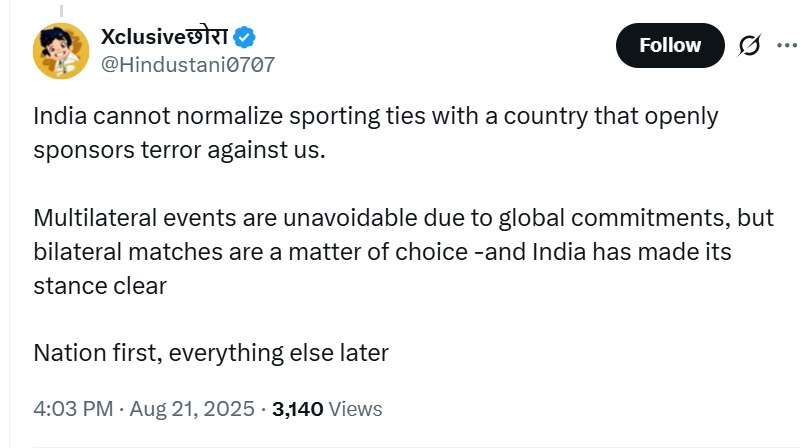
Task: Open the Xclusive profile avatar picture
Action: 60,51
